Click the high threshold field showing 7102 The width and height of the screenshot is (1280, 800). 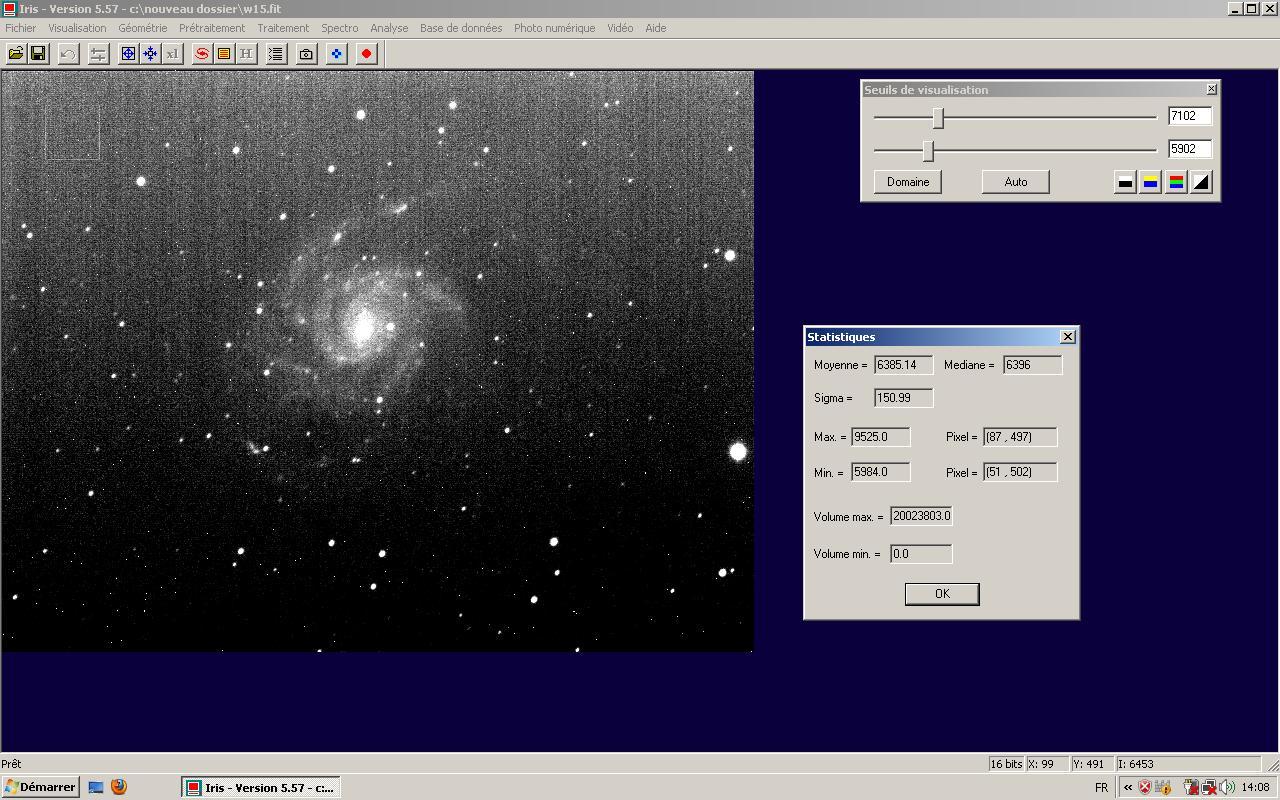[1189, 116]
